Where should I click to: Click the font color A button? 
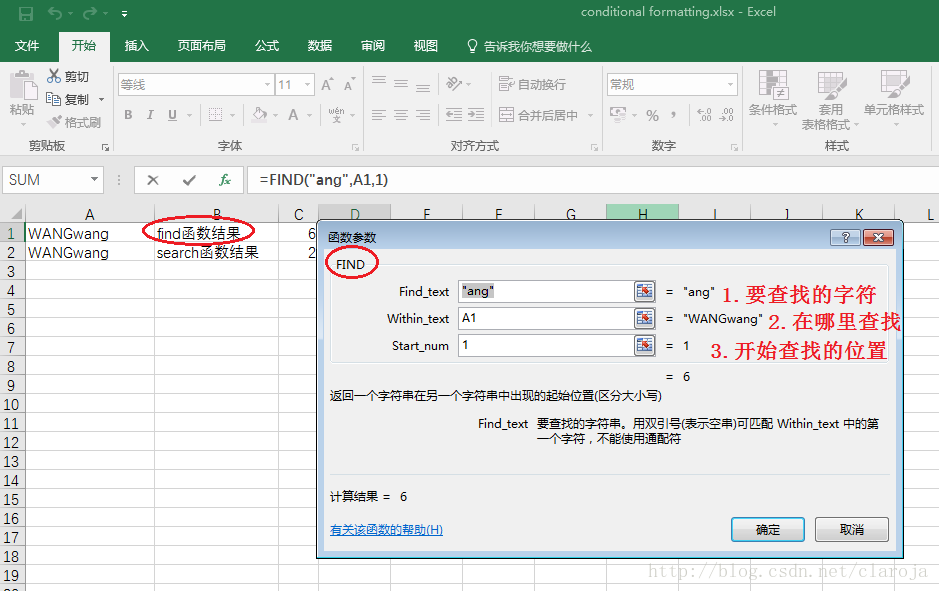point(293,115)
